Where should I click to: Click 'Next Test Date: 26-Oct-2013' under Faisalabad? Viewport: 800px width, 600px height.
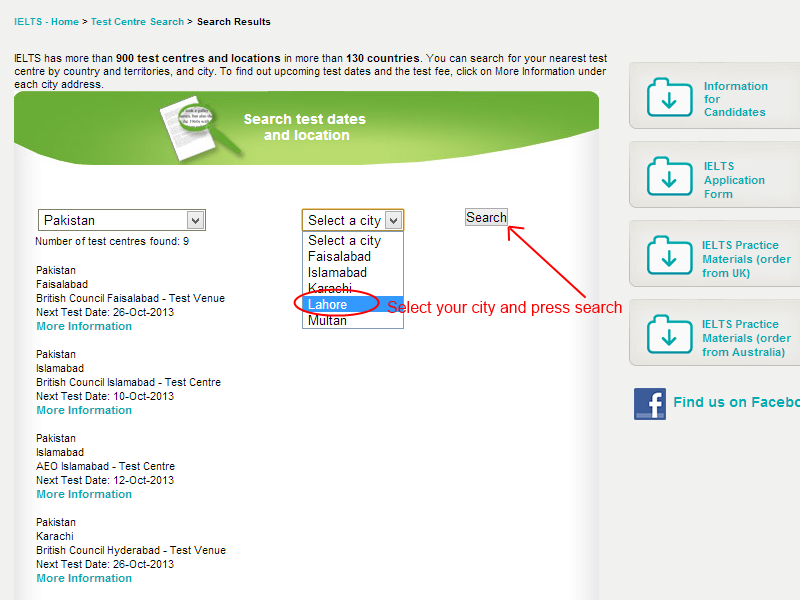105,312
